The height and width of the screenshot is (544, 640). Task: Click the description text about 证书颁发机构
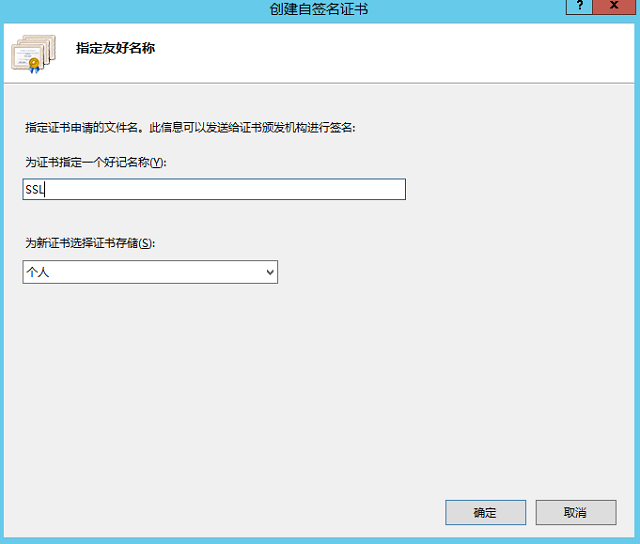[190, 127]
